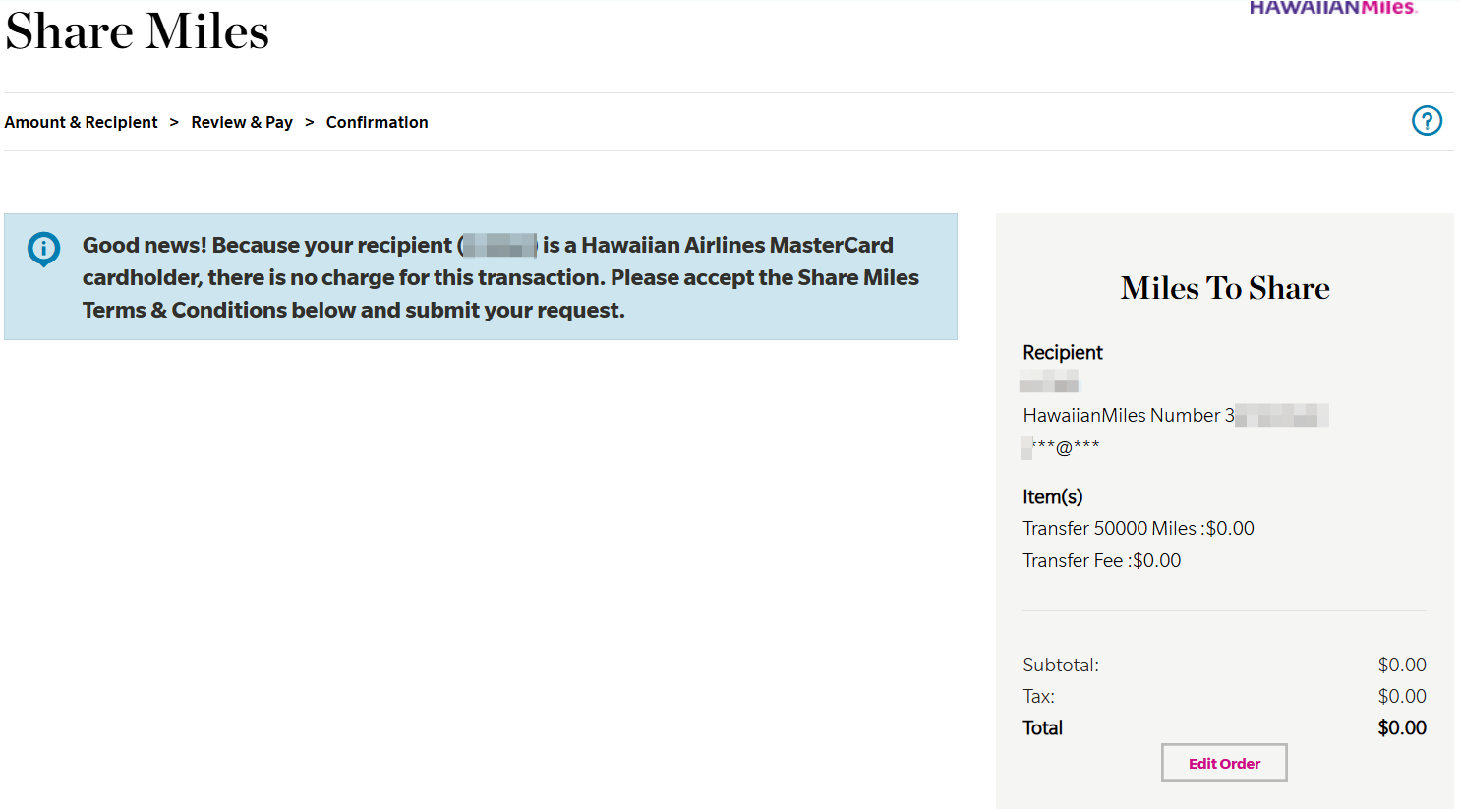Click the blue info icon in banner

(43, 248)
